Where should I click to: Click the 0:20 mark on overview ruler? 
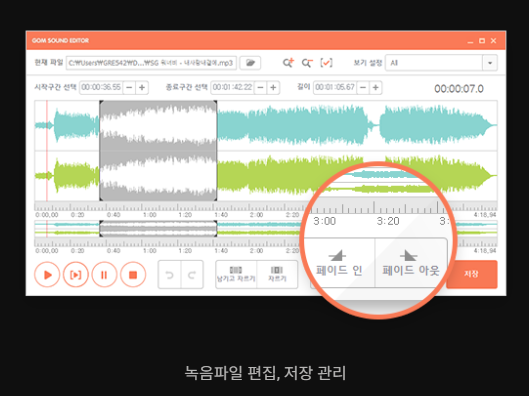78,251
